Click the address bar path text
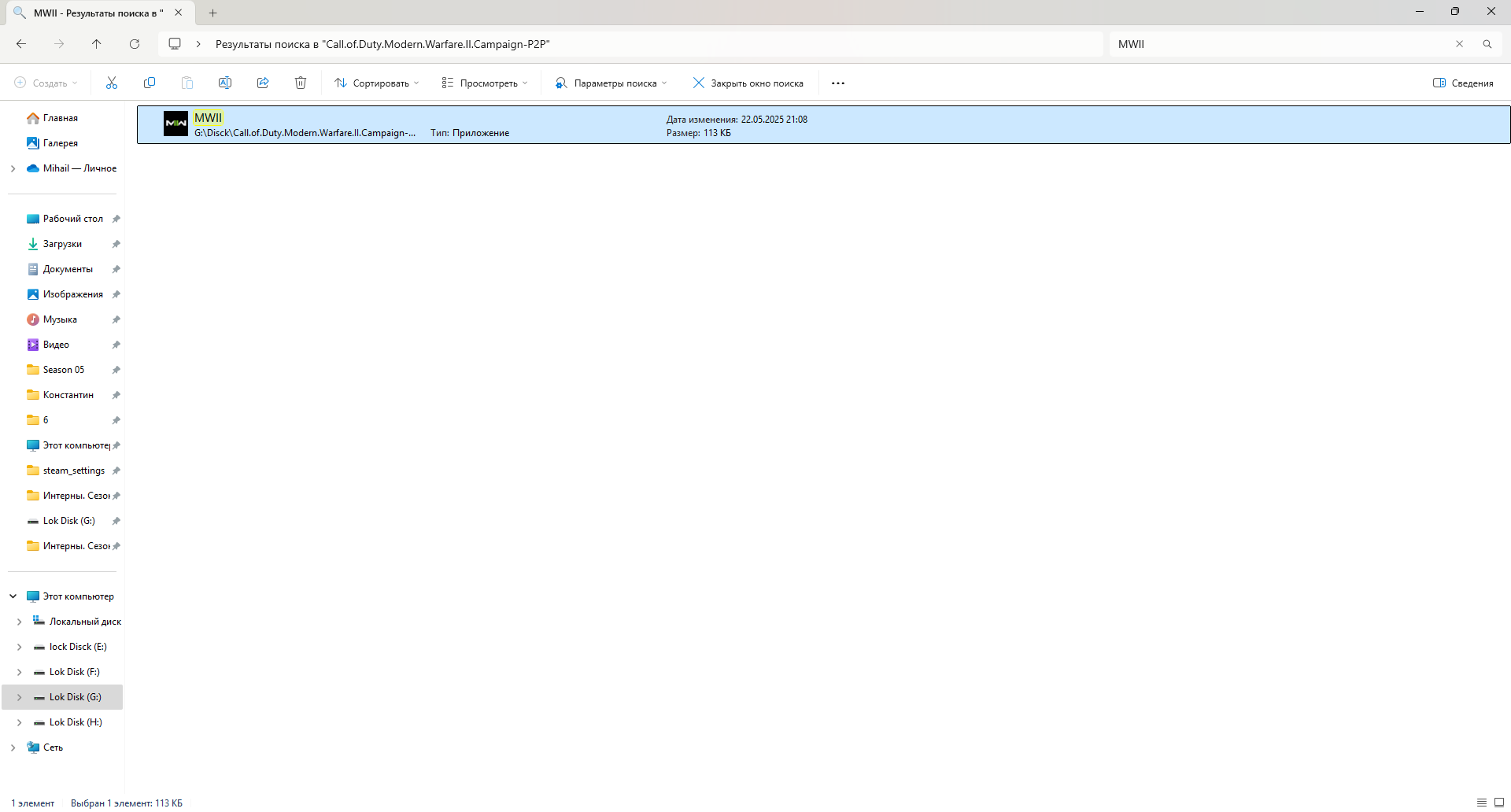 (x=382, y=44)
